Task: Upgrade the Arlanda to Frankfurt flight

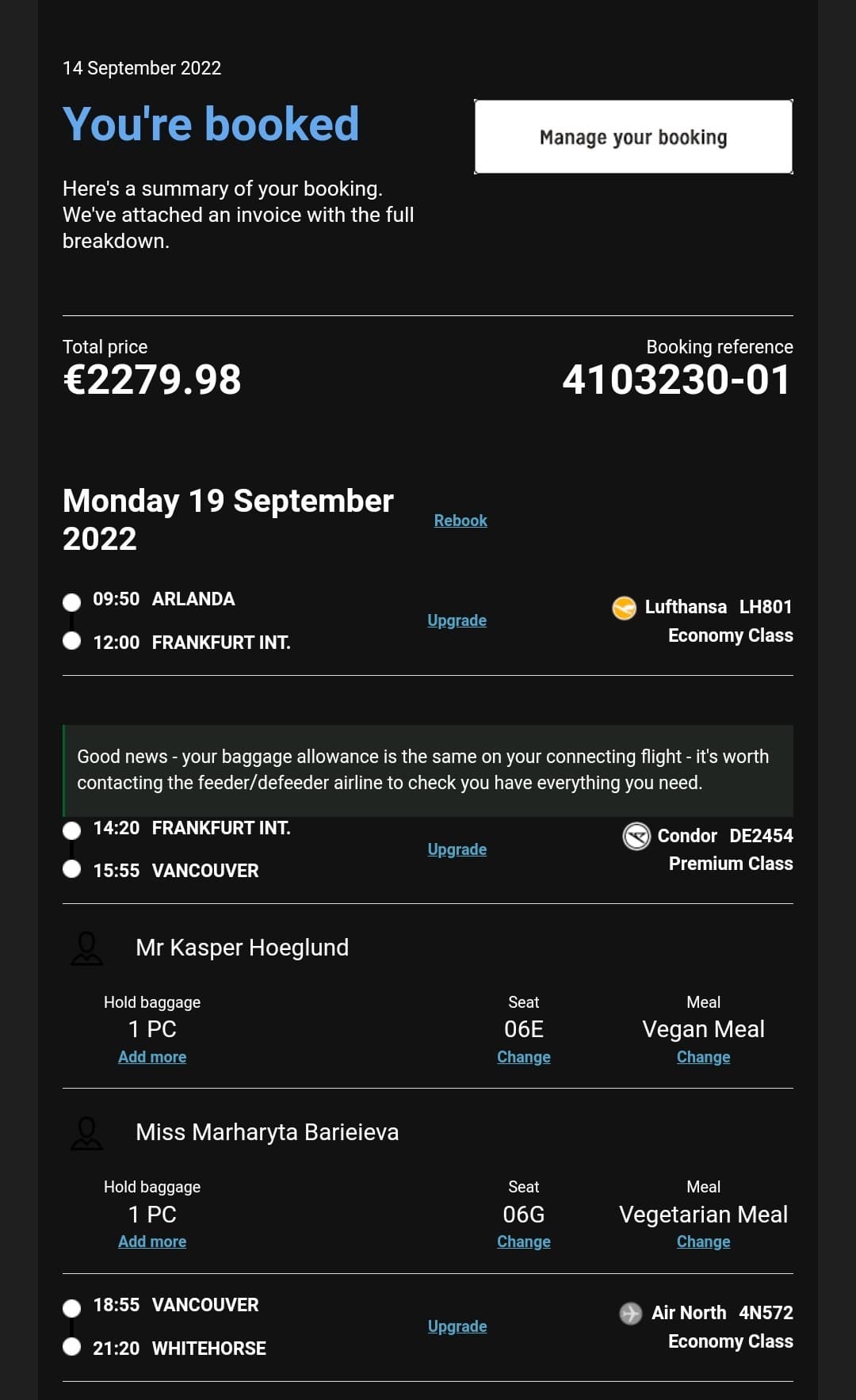Action: [x=457, y=620]
